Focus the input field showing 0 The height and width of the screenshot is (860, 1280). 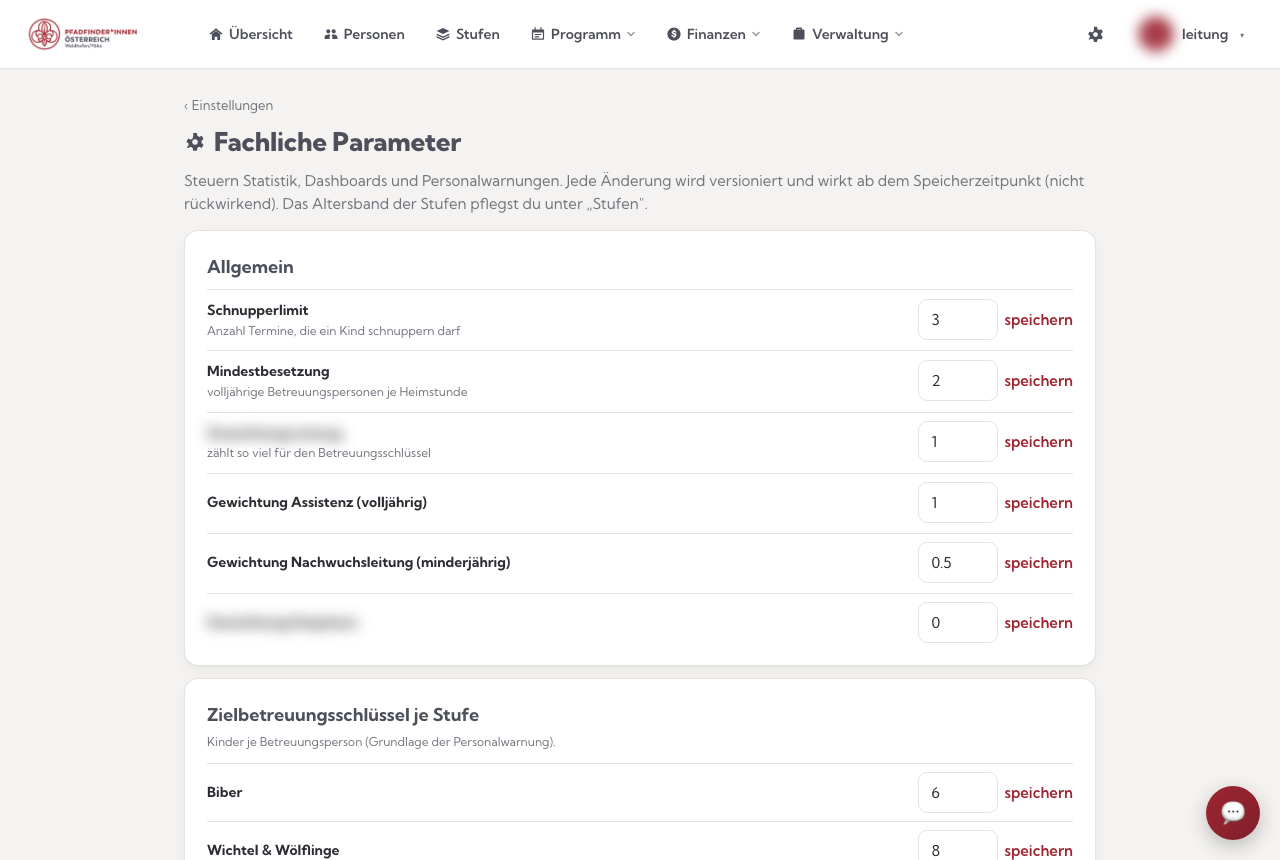point(958,623)
